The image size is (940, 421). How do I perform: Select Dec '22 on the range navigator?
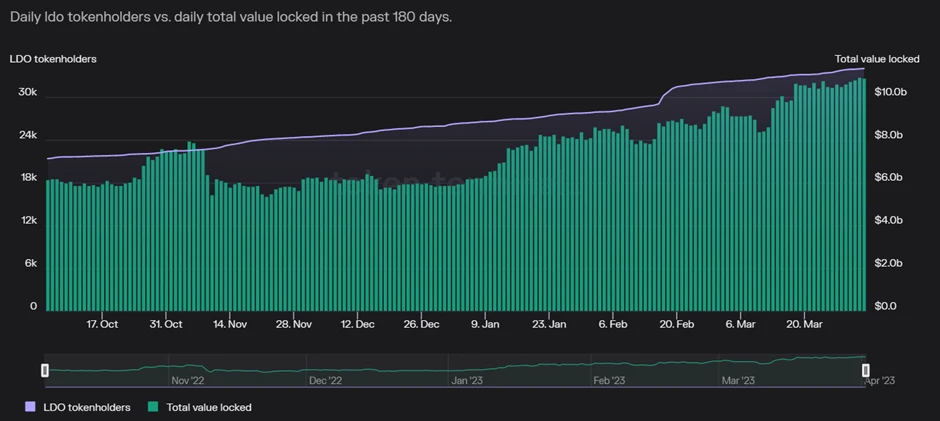pyautogui.click(x=326, y=381)
